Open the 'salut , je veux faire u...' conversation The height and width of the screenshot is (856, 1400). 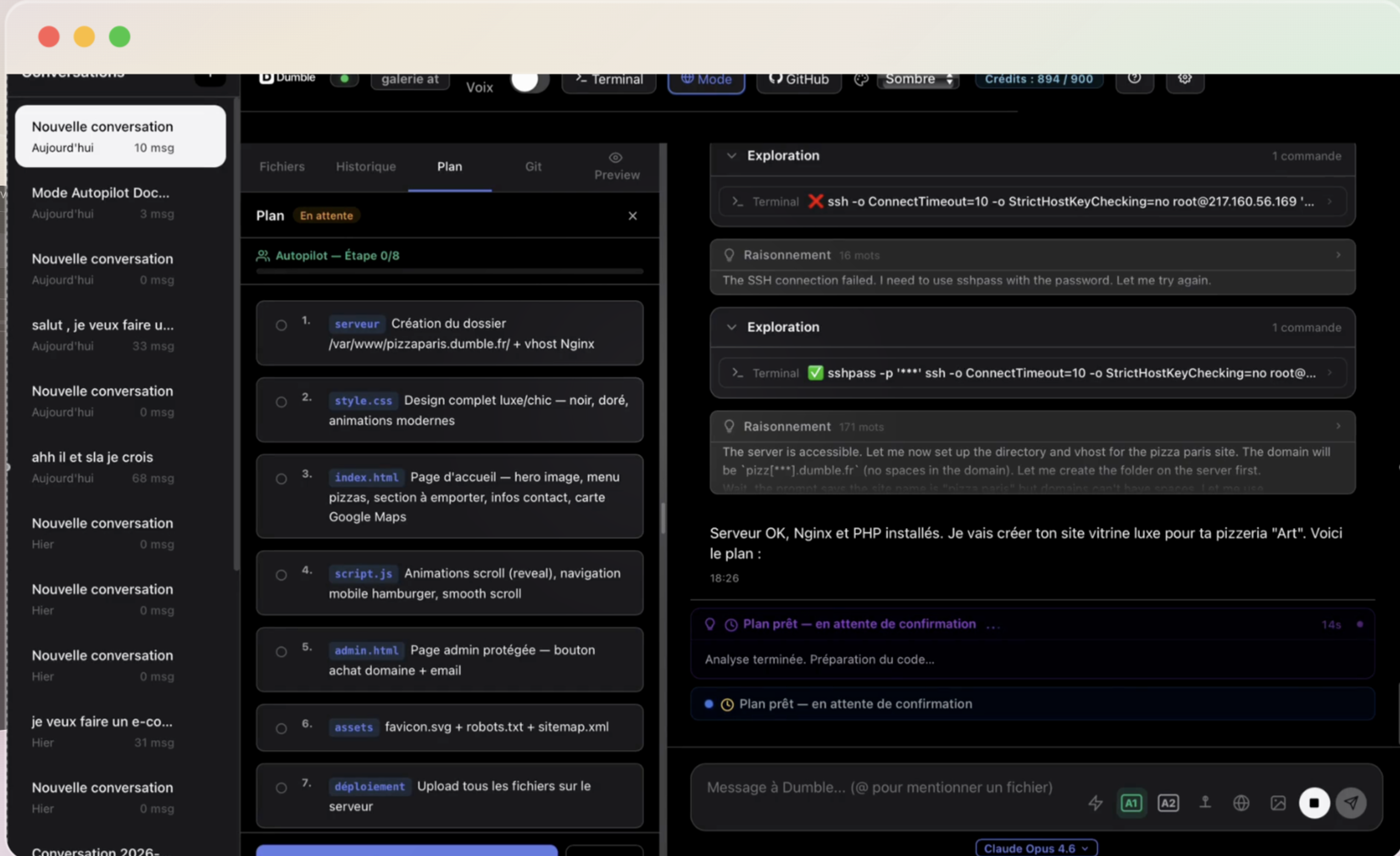click(x=120, y=335)
